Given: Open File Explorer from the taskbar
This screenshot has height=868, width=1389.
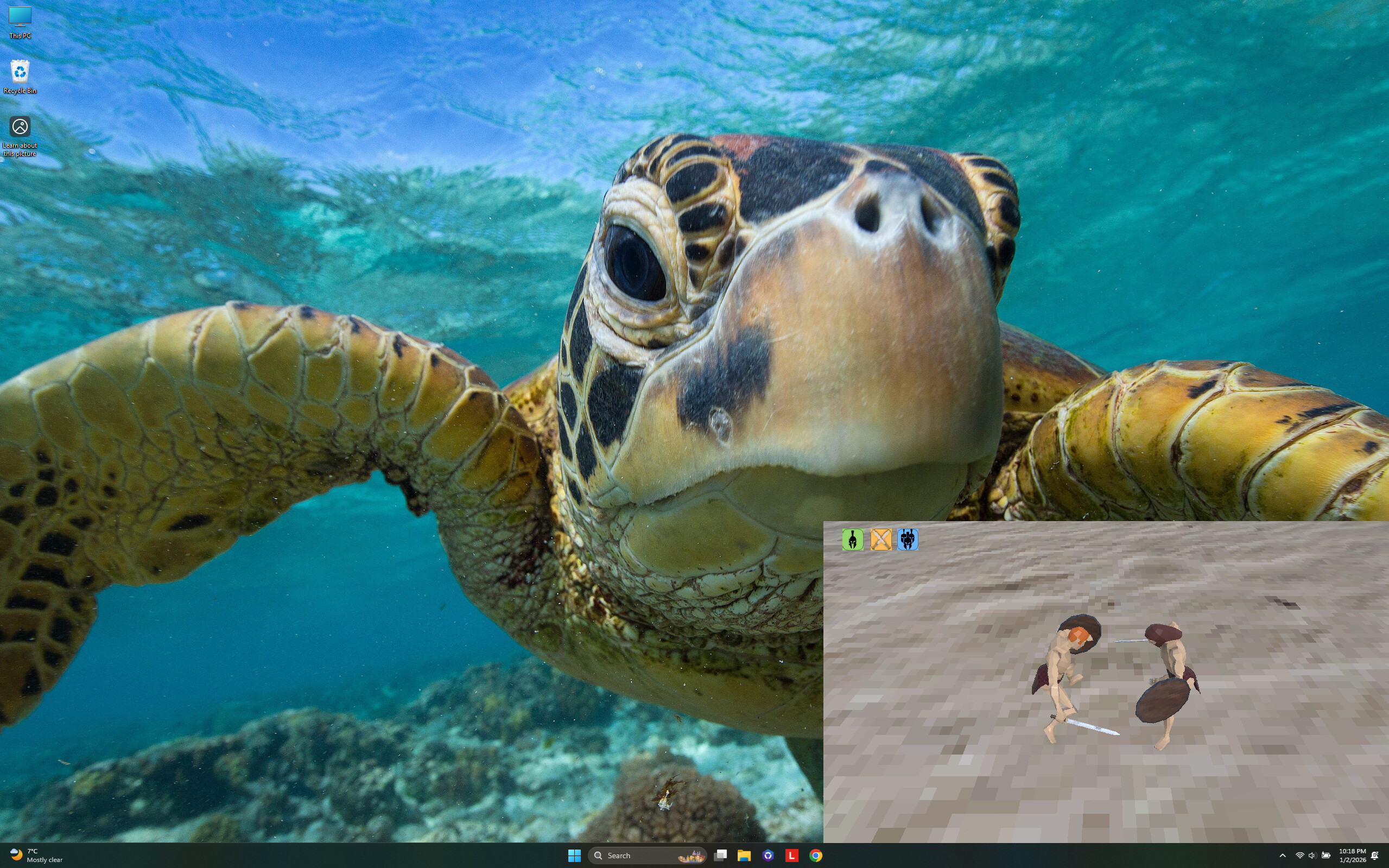Looking at the screenshot, I should [x=744, y=856].
